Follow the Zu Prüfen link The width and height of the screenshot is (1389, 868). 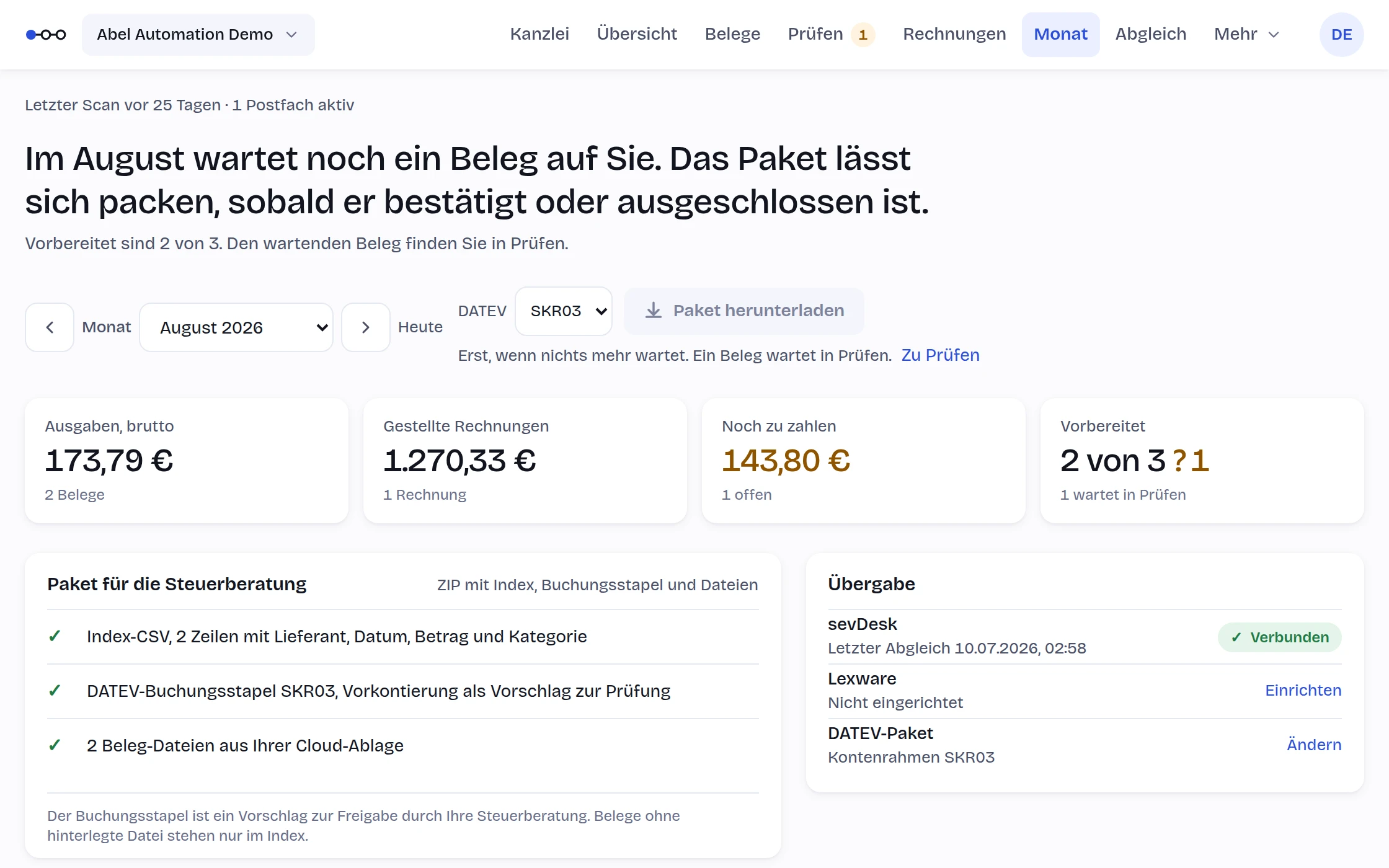[940, 355]
